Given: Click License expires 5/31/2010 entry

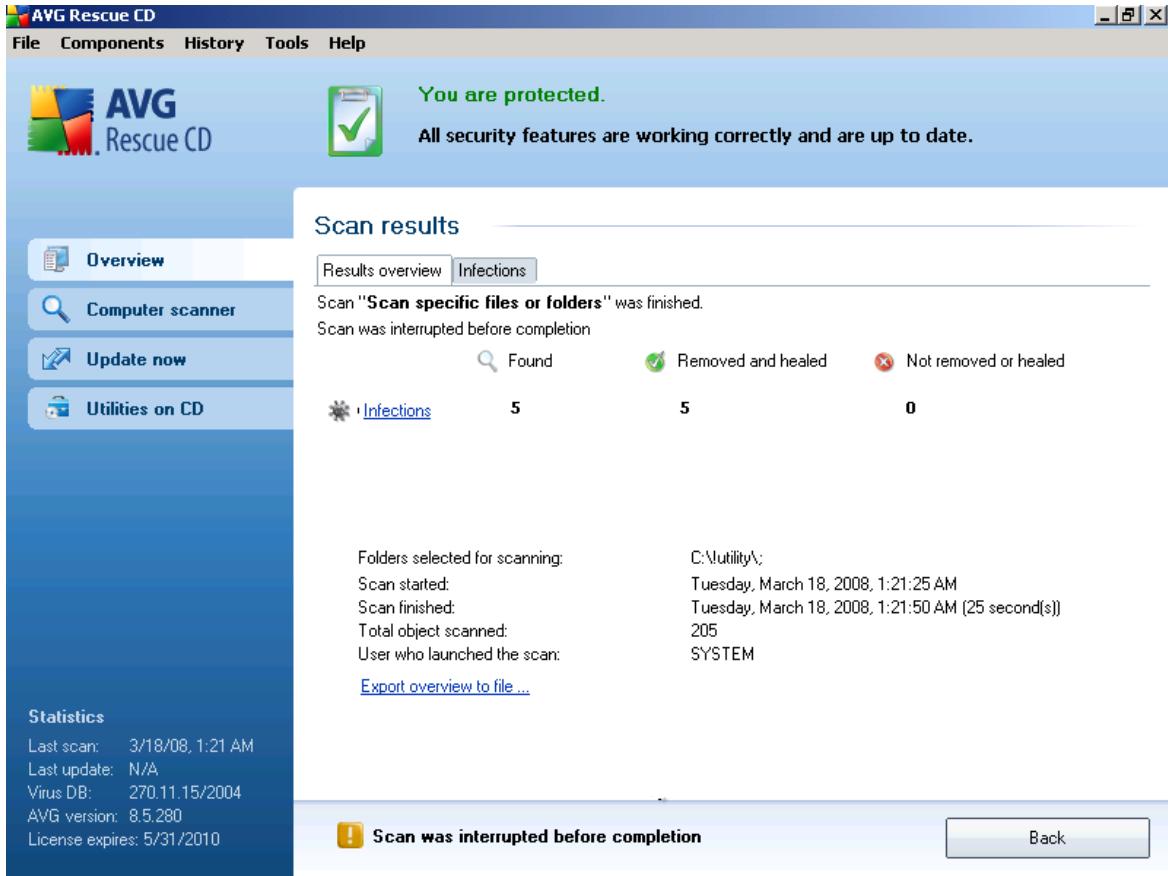Looking at the screenshot, I should (124, 840).
